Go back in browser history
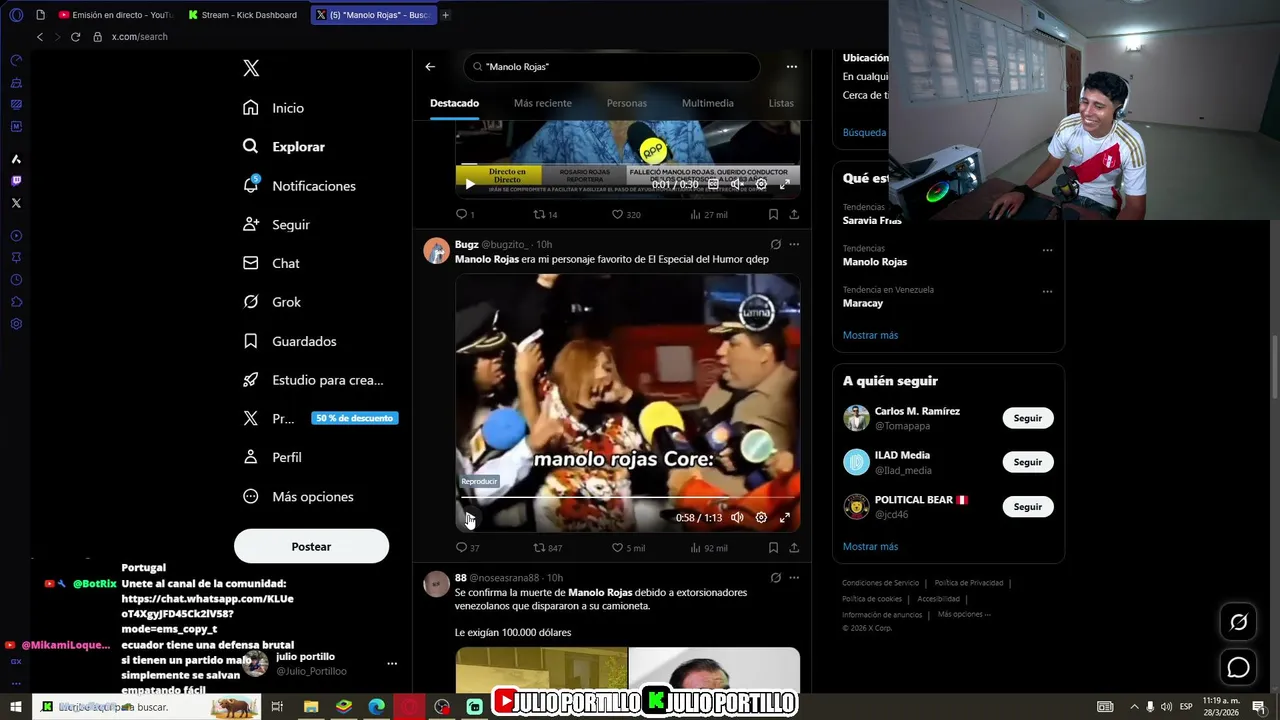1280x720 pixels. 40,37
